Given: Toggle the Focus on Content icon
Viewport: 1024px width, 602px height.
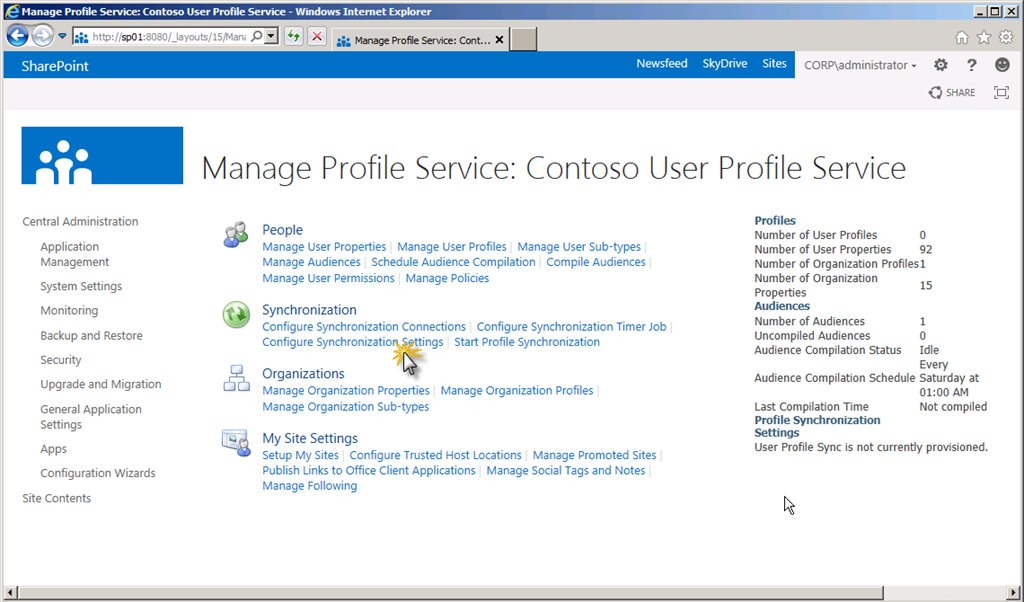Looking at the screenshot, I should click(1001, 93).
